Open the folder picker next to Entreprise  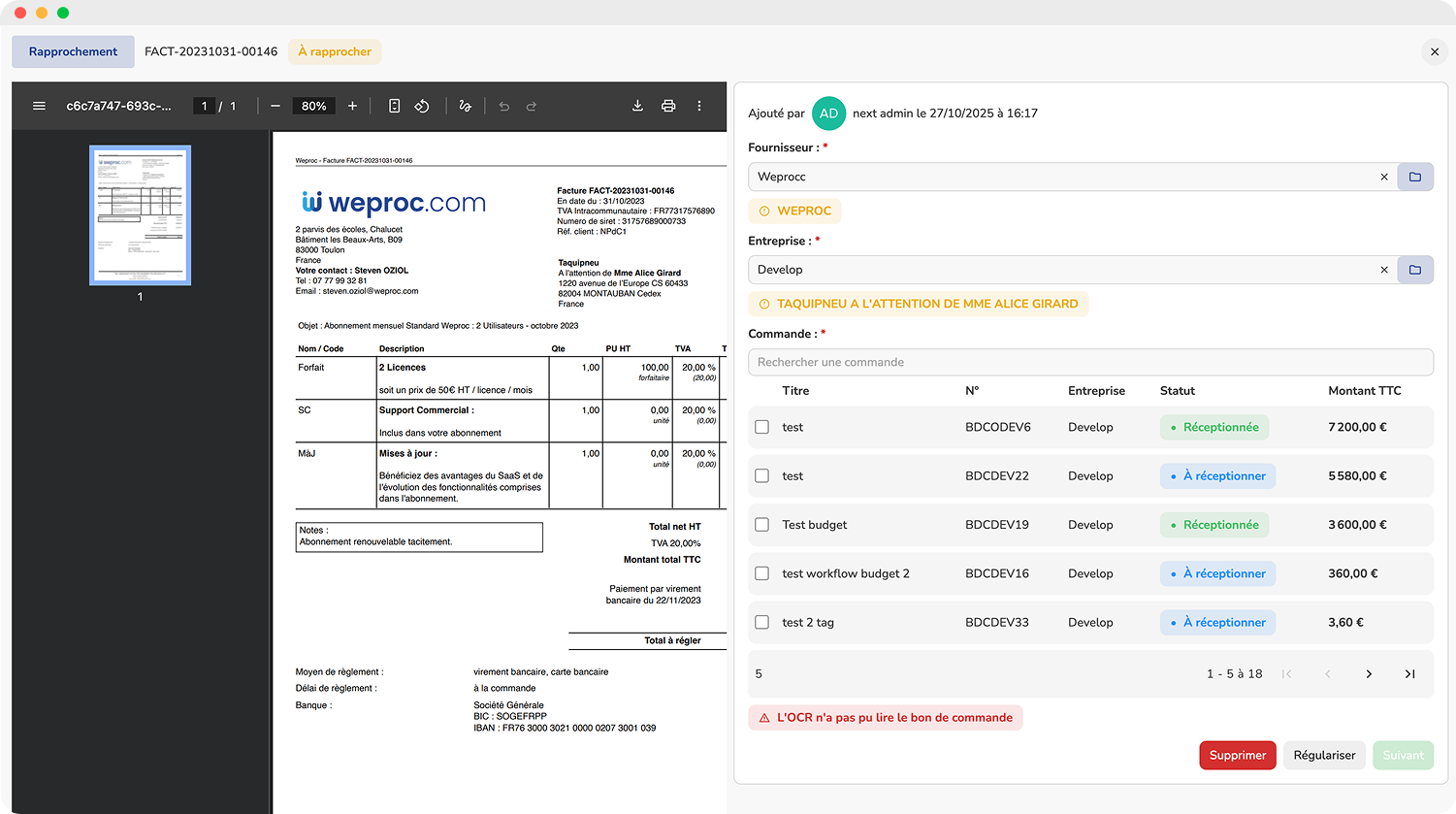tap(1415, 270)
